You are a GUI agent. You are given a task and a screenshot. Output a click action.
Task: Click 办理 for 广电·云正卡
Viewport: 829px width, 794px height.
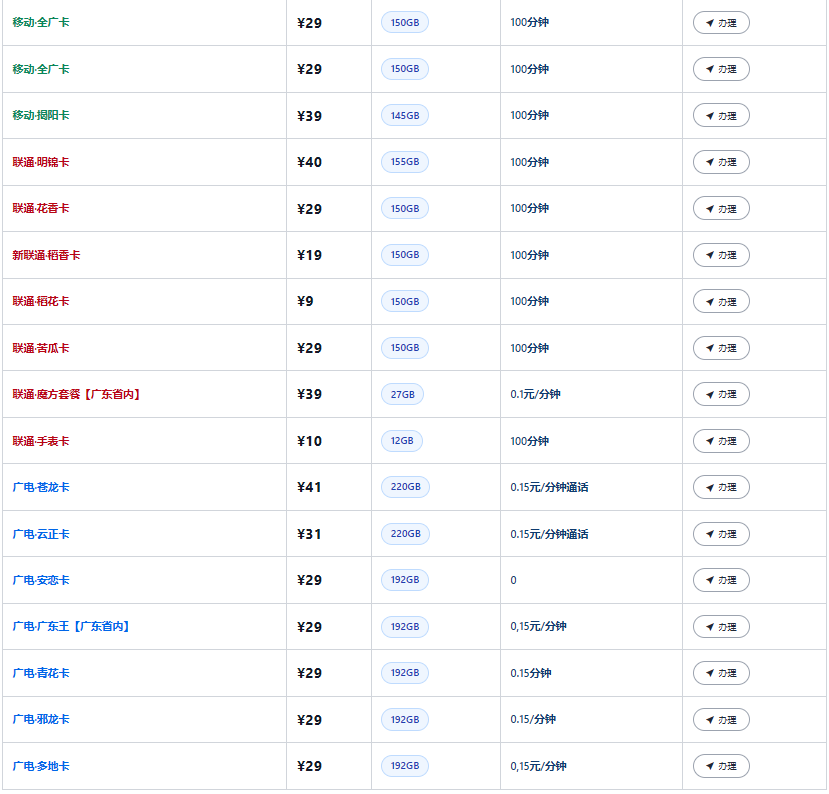coord(721,534)
